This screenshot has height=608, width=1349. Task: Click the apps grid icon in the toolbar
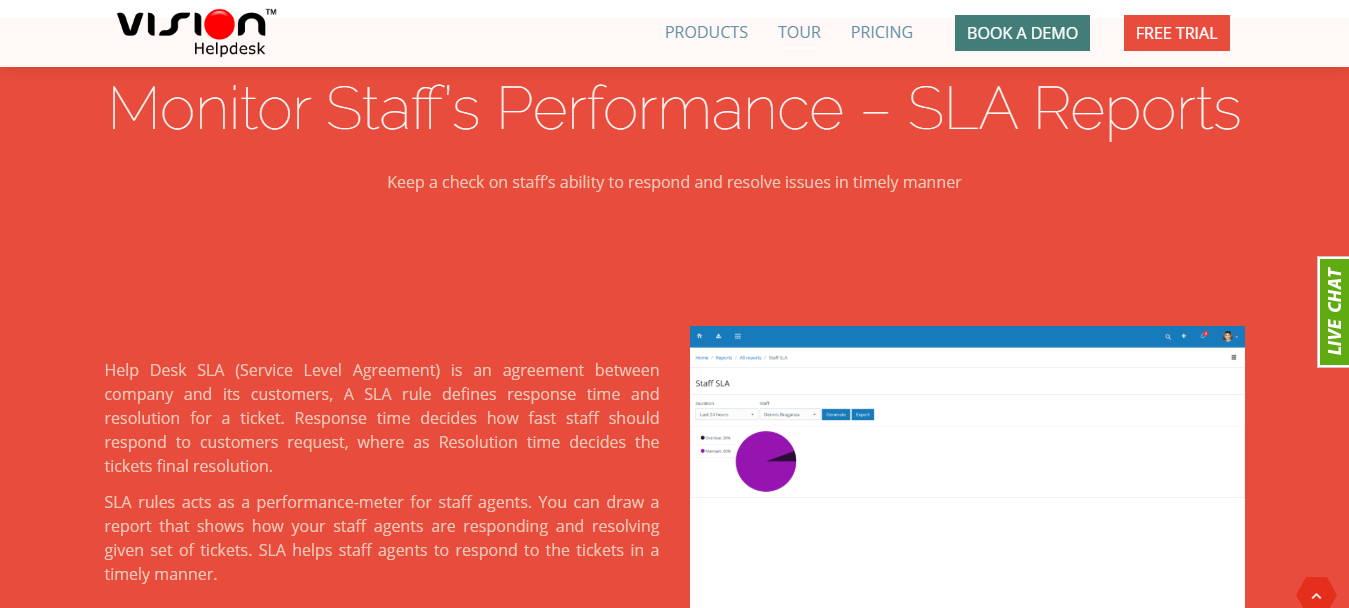[x=737, y=336]
